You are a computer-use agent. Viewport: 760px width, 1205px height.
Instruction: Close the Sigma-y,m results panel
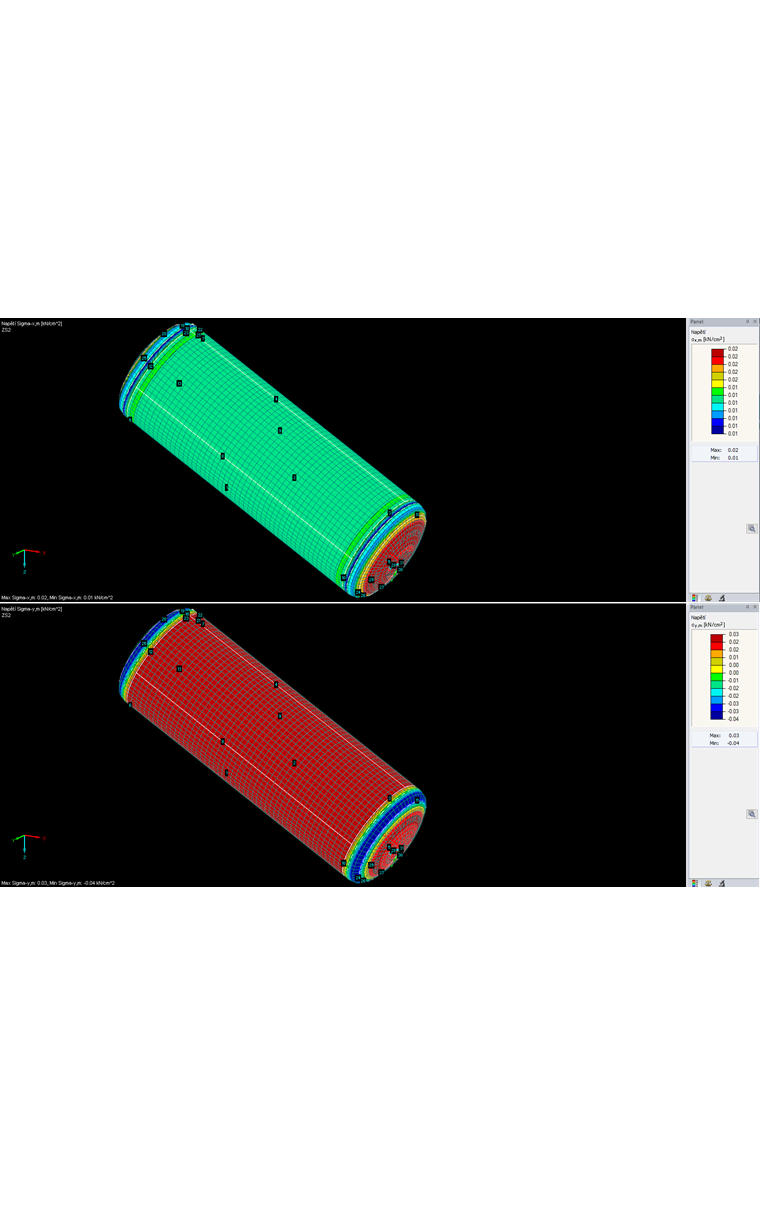755,607
